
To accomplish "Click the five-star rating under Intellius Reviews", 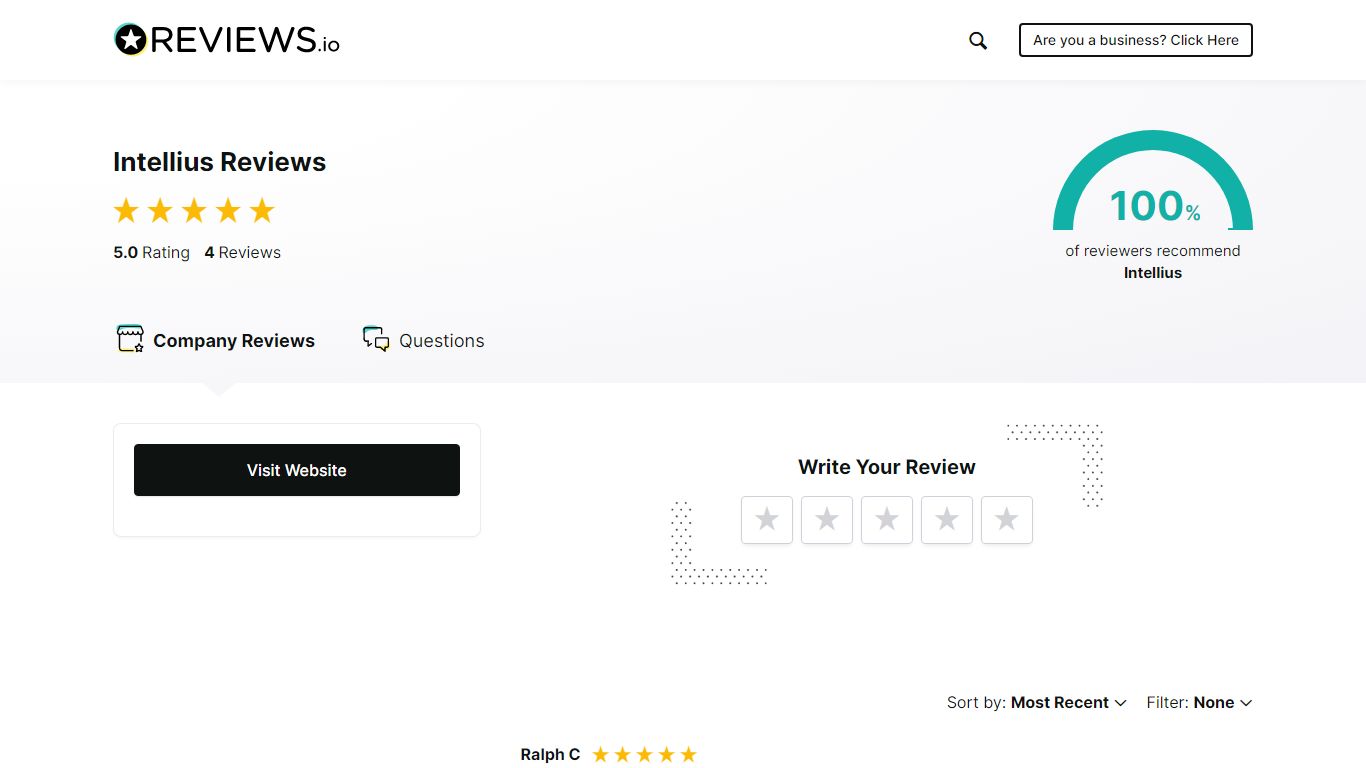I will [x=194, y=211].
